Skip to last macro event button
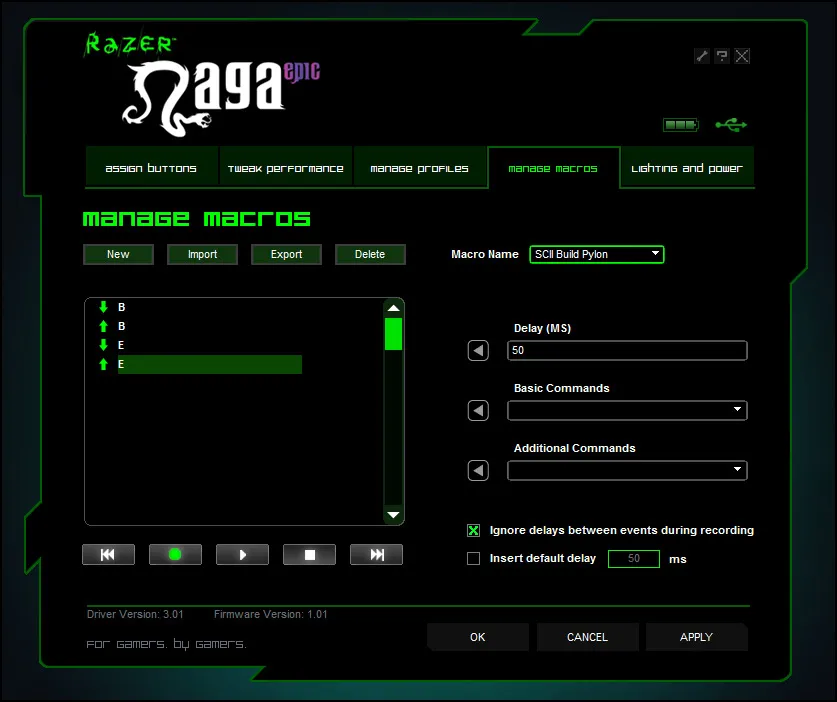Viewport: 837px width, 702px height. 376,555
